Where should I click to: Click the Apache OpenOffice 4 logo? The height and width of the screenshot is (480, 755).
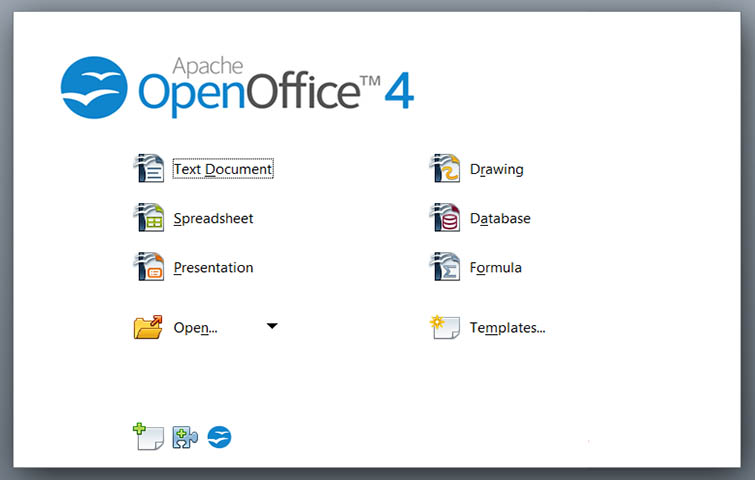tap(237, 87)
